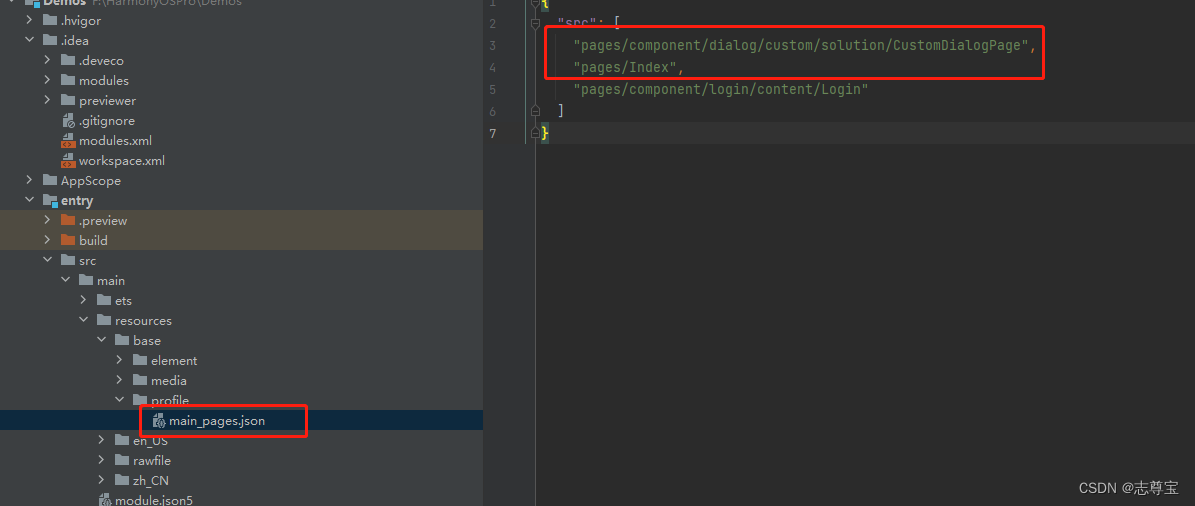The image size is (1195, 506).
Task: Collapse the main folder chevron
Action: [66, 280]
